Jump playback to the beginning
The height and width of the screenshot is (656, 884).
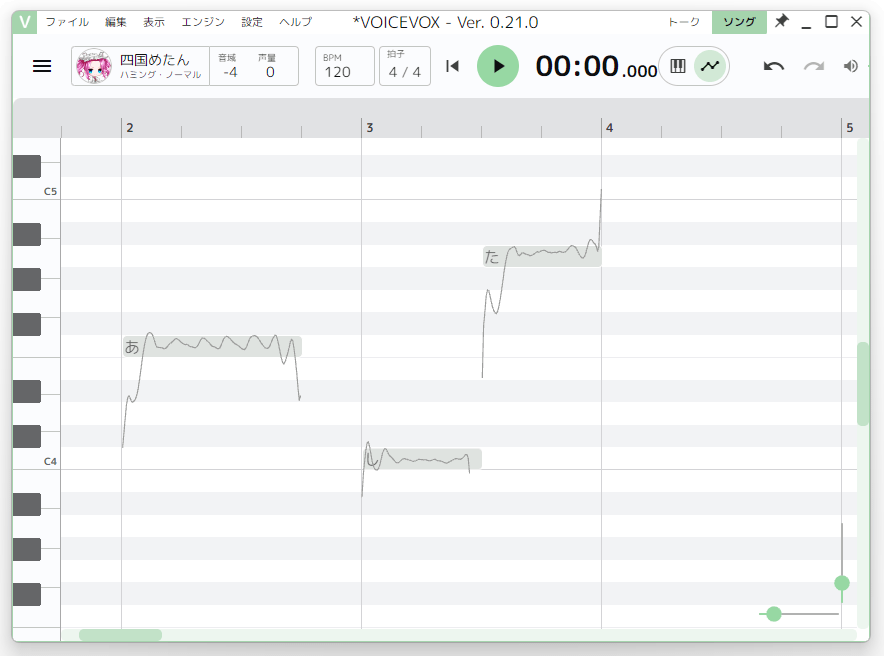(x=452, y=67)
